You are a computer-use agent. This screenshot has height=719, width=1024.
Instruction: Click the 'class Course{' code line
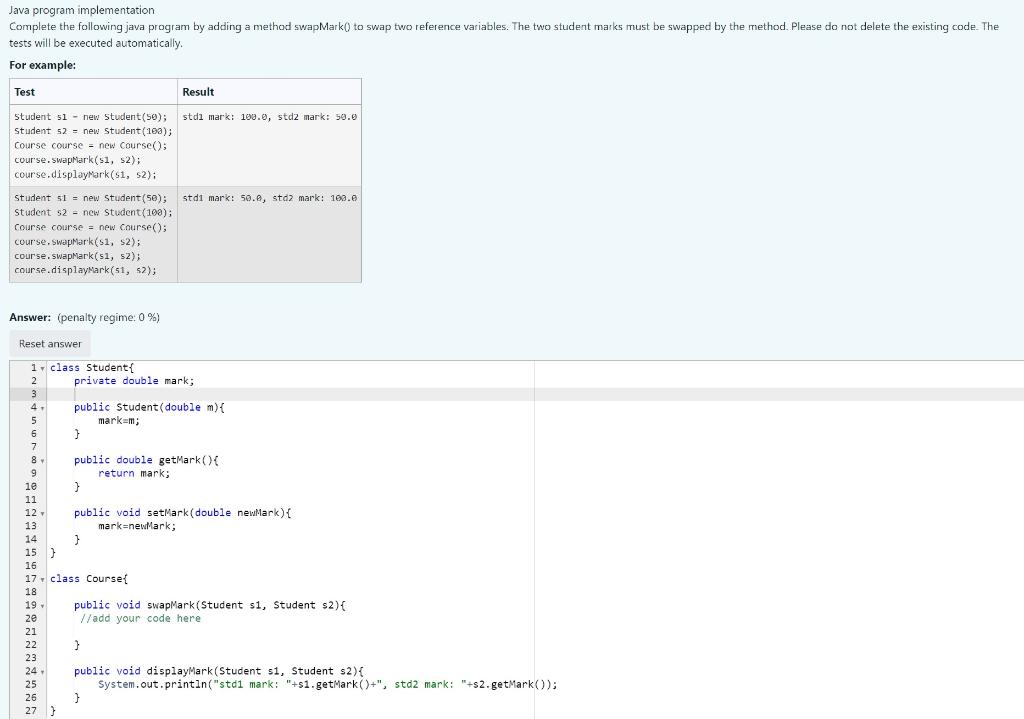point(89,579)
